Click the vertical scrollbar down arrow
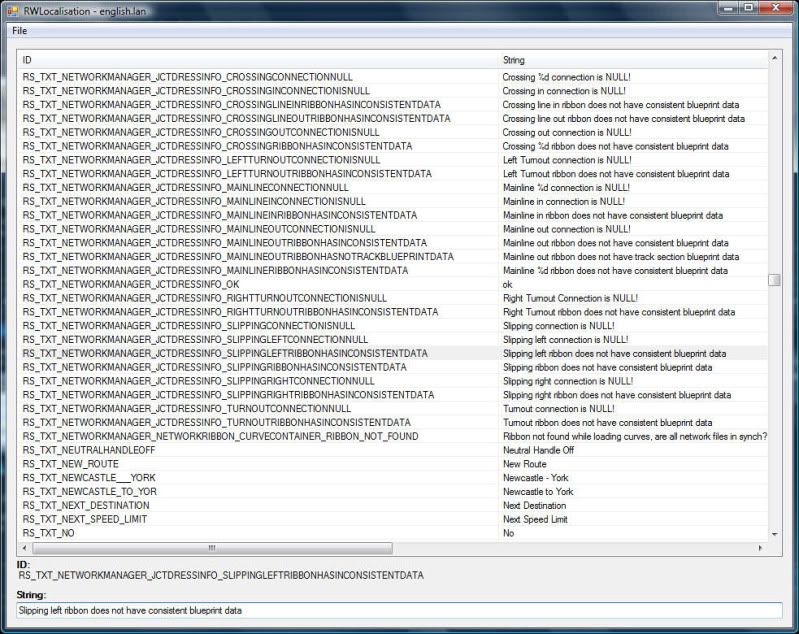This screenshot has height=634, width=799. coord(774,535)
